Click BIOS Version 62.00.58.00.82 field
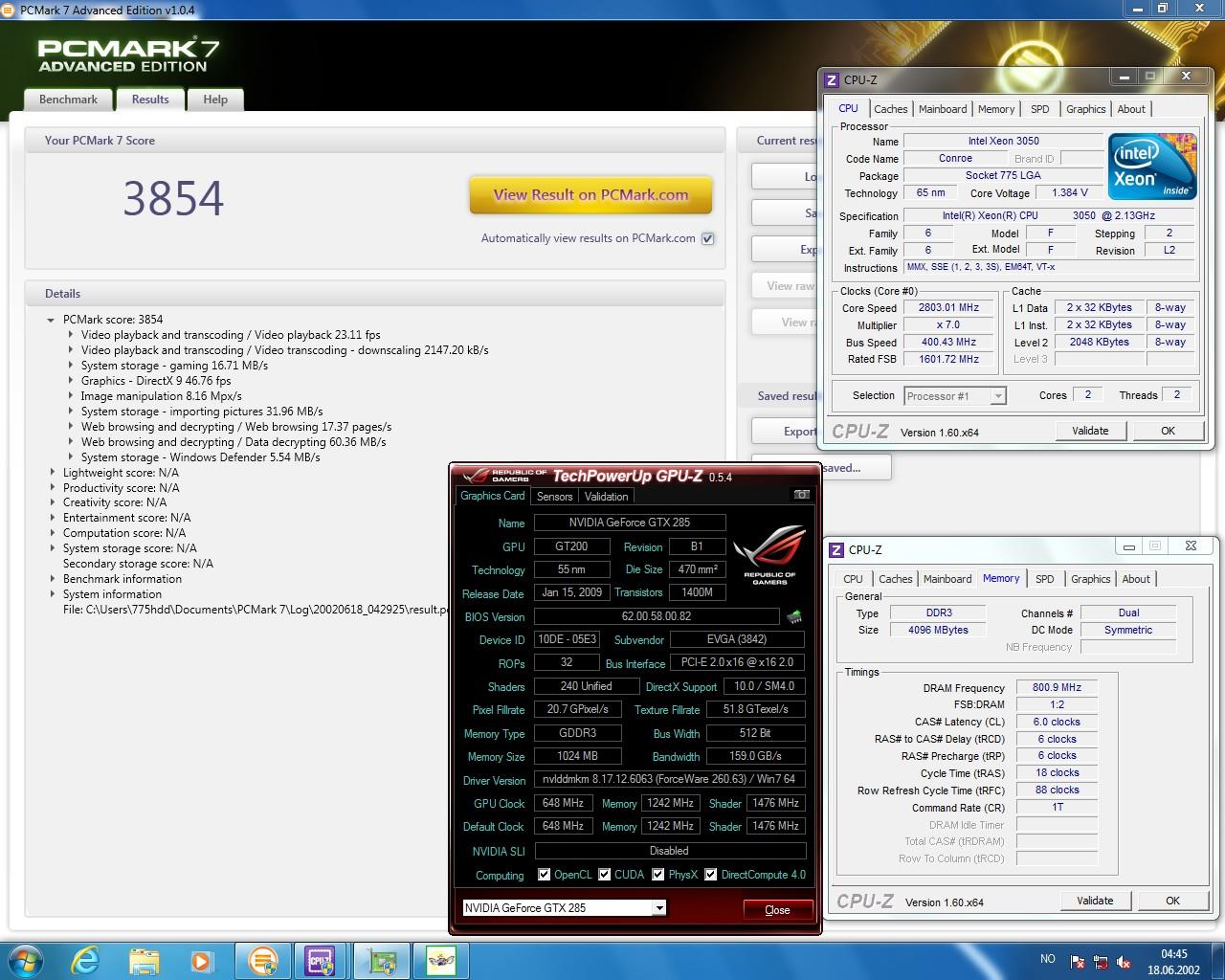The width and height of the screenshot is (1225, 980). pos(657,617)
